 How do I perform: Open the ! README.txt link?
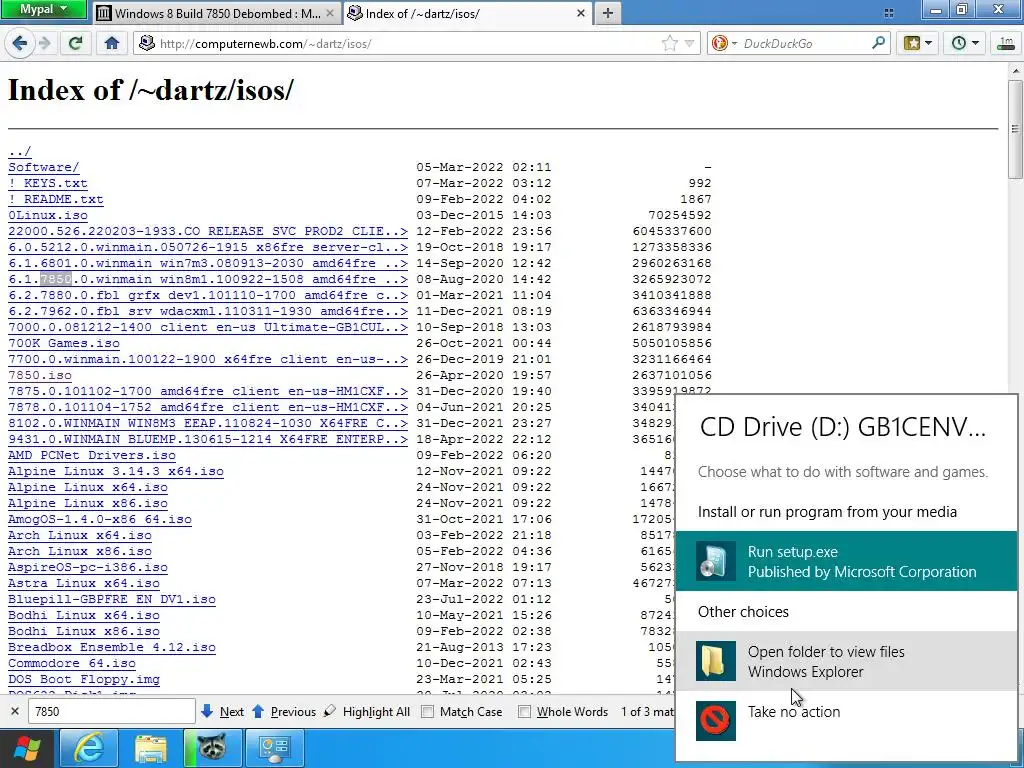click(56, 199)
